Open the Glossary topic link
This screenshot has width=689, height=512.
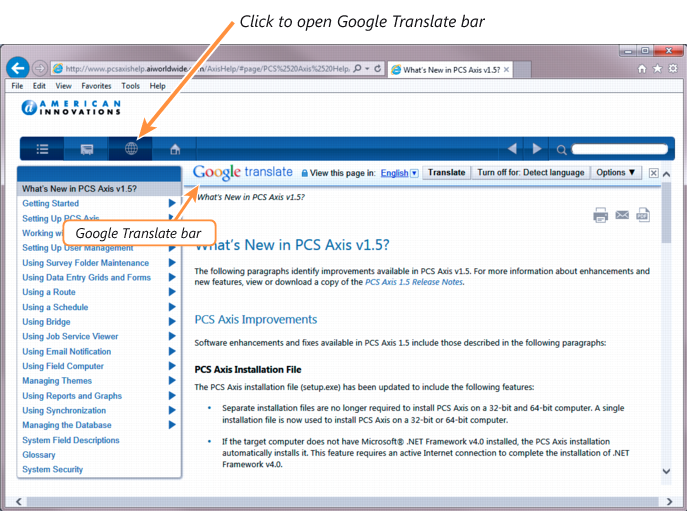coord(39,455)
